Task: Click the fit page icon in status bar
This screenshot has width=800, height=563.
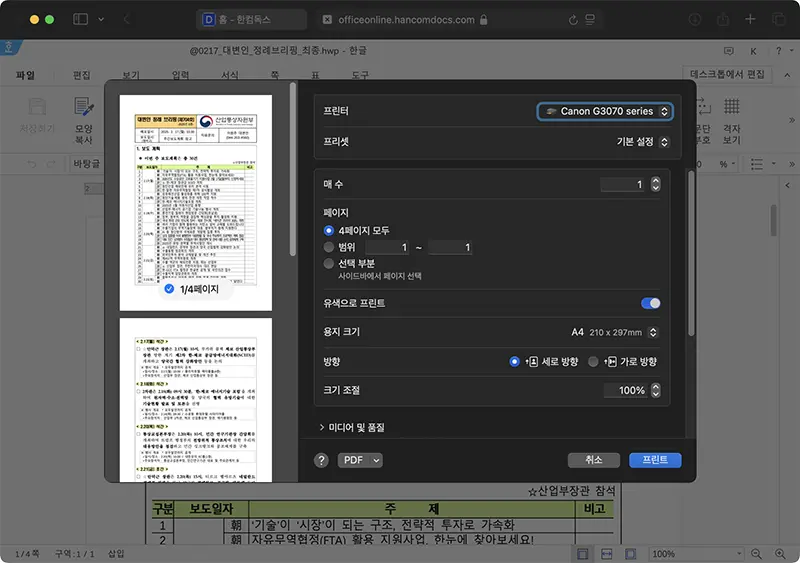Action: tap(631, 554)
